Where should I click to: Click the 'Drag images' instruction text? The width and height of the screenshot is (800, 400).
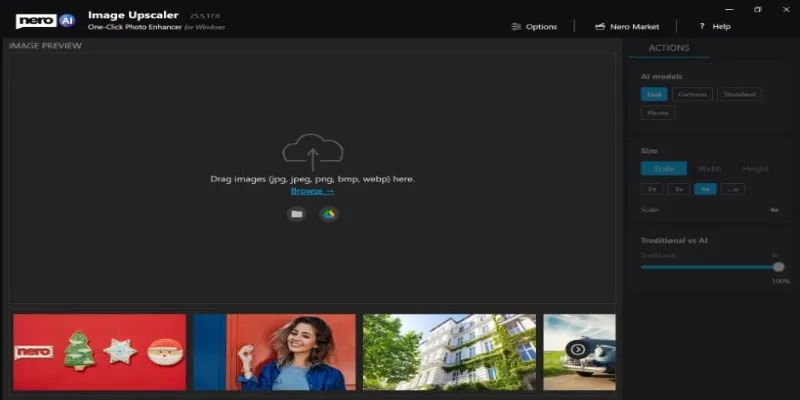click(312, 179)
